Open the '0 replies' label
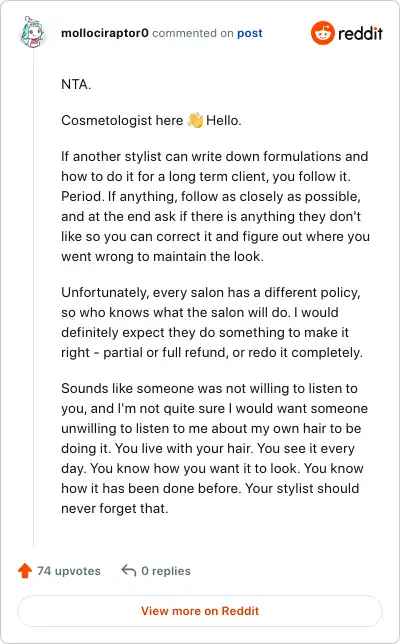This screenshot has height=644, width=400. coord(166,571)
